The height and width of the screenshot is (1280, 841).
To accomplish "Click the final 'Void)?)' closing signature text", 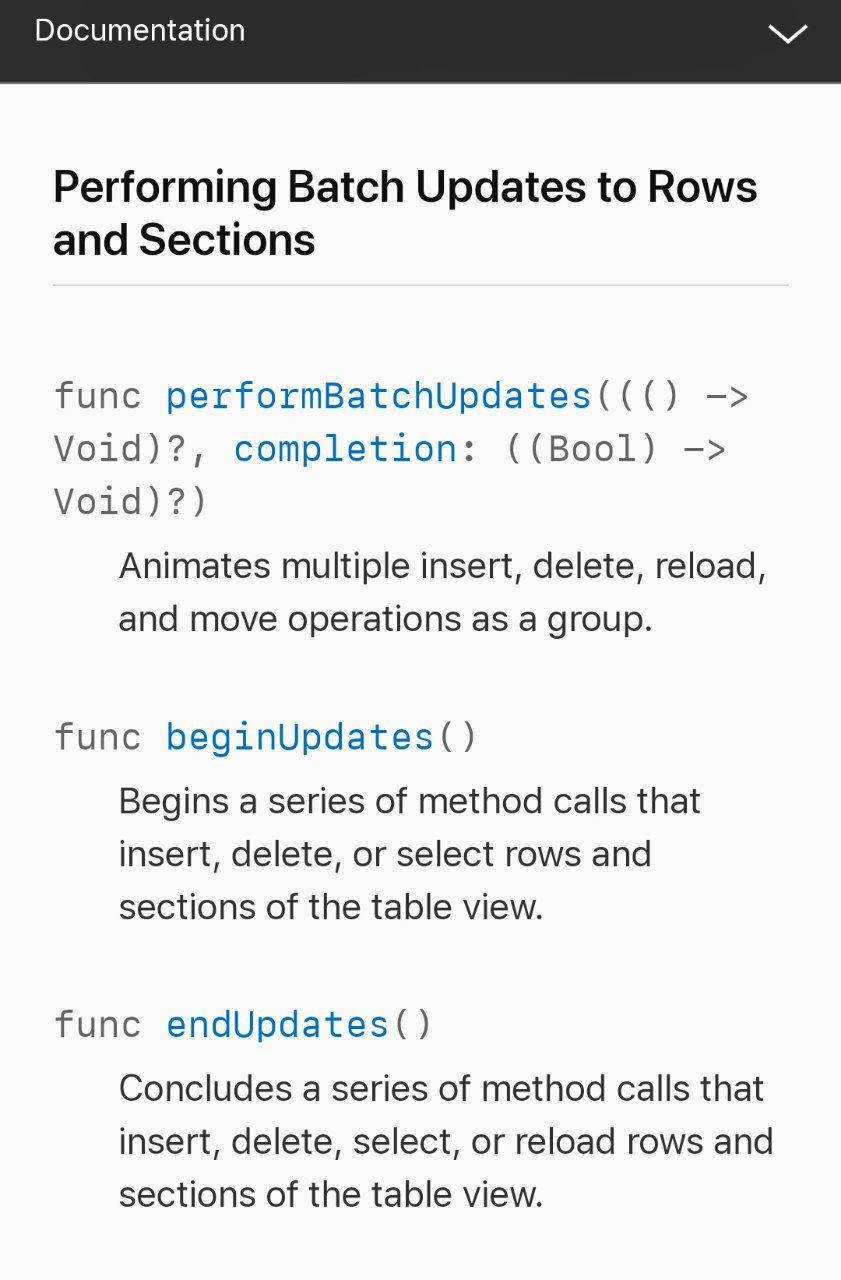I will (131, 500).
